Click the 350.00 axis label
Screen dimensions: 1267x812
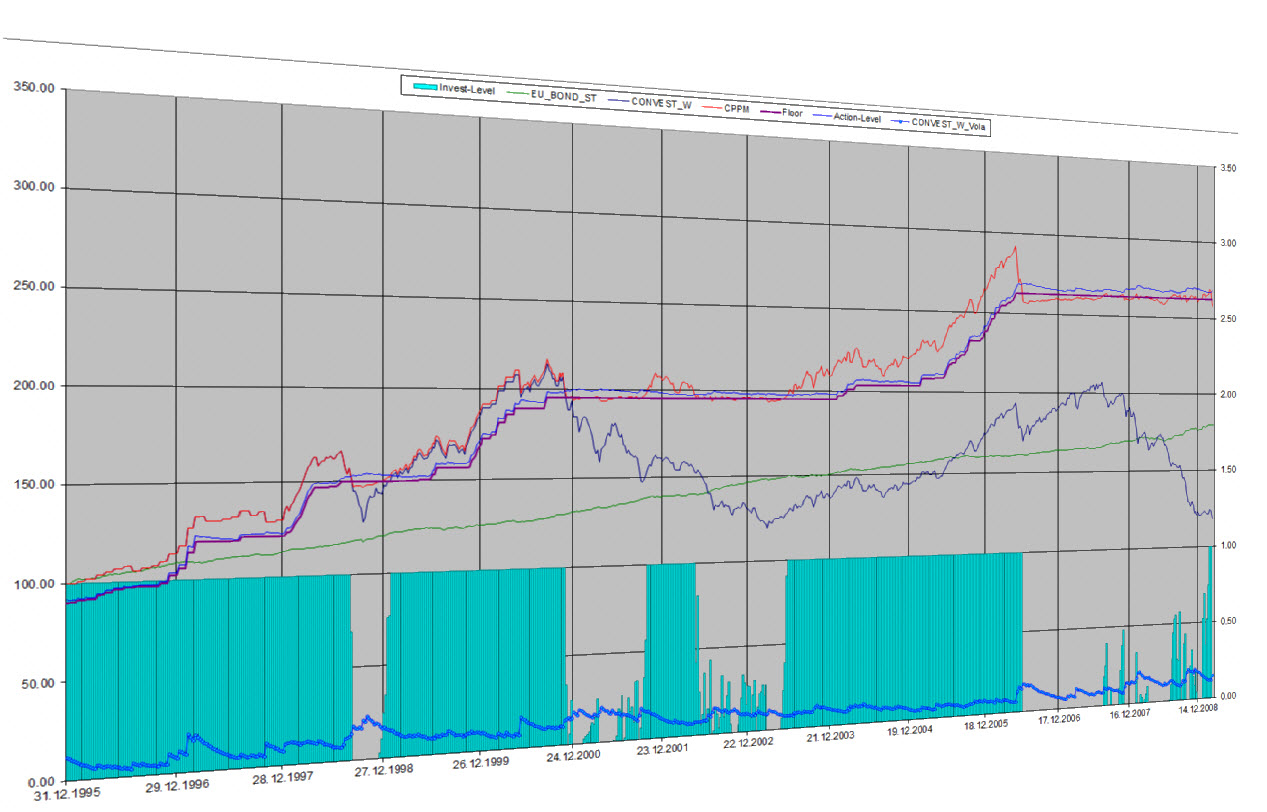[36, 89]
